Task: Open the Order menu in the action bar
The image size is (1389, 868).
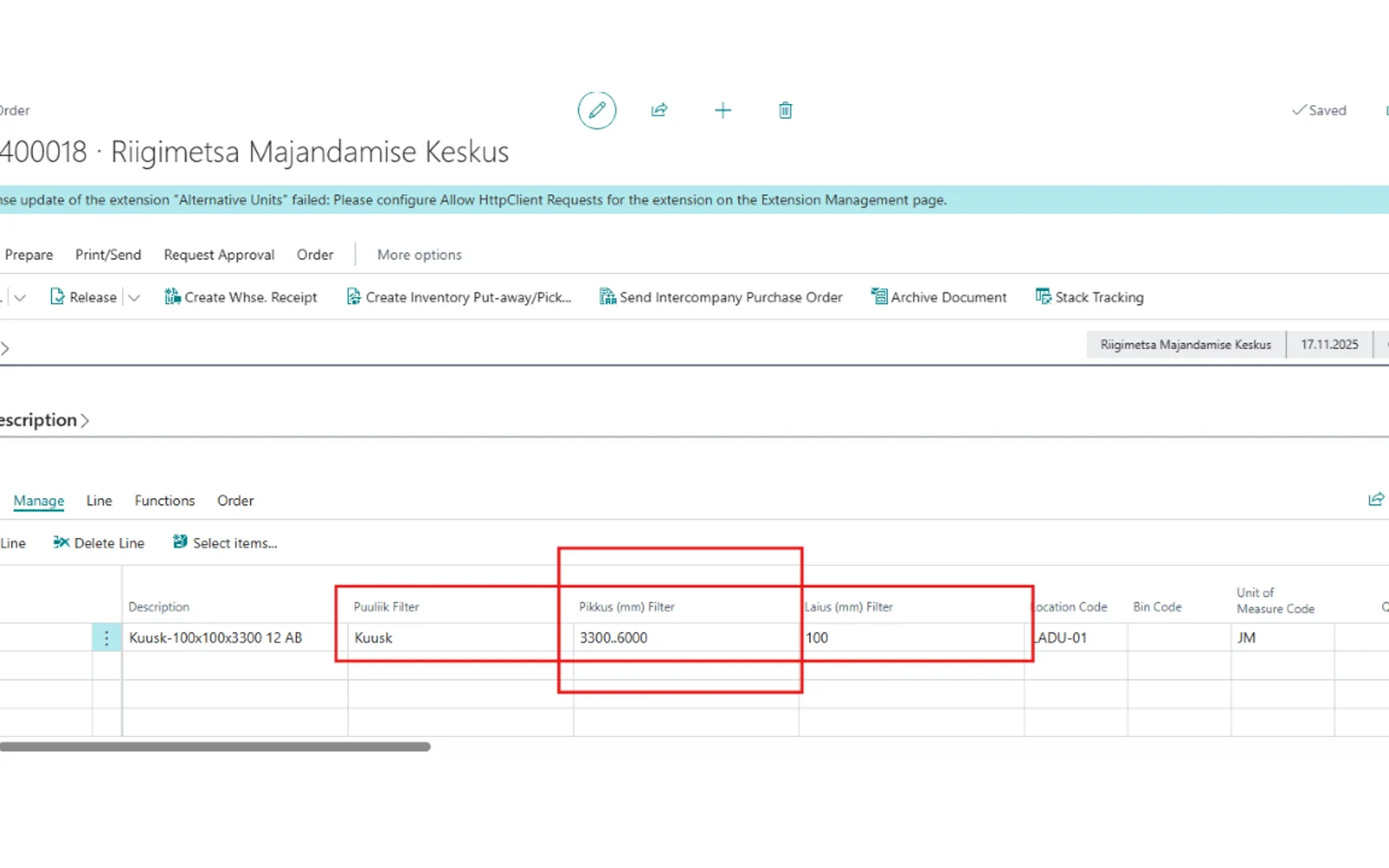Action: (x=315, y=254)
